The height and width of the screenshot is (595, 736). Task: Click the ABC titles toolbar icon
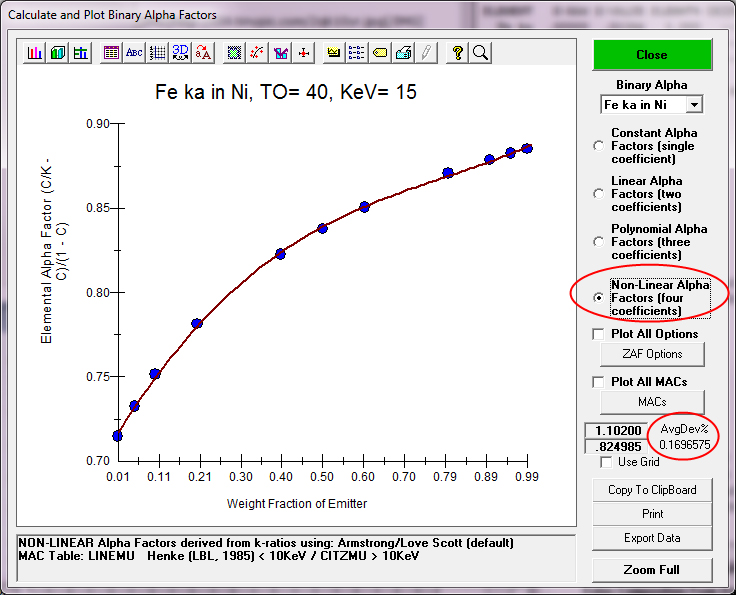[134, 53]
